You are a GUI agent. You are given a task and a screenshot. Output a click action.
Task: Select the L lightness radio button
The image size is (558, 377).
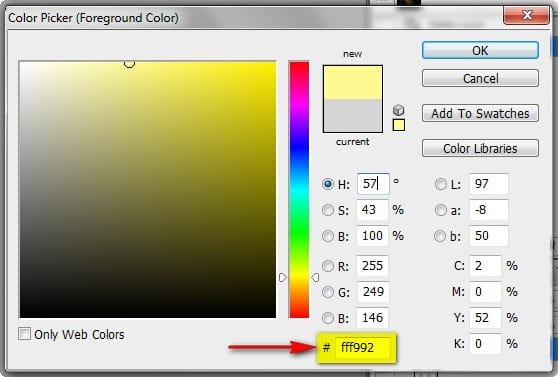point(441,184)
